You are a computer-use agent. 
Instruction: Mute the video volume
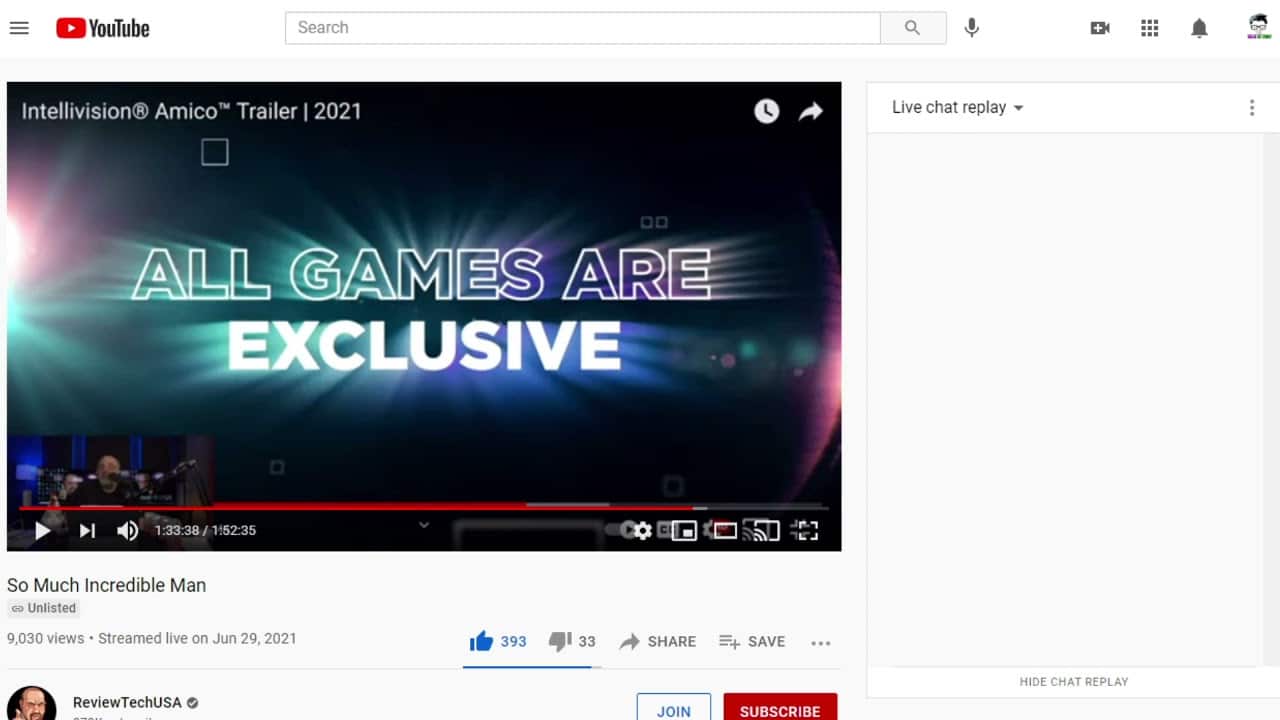click(127, 531)
